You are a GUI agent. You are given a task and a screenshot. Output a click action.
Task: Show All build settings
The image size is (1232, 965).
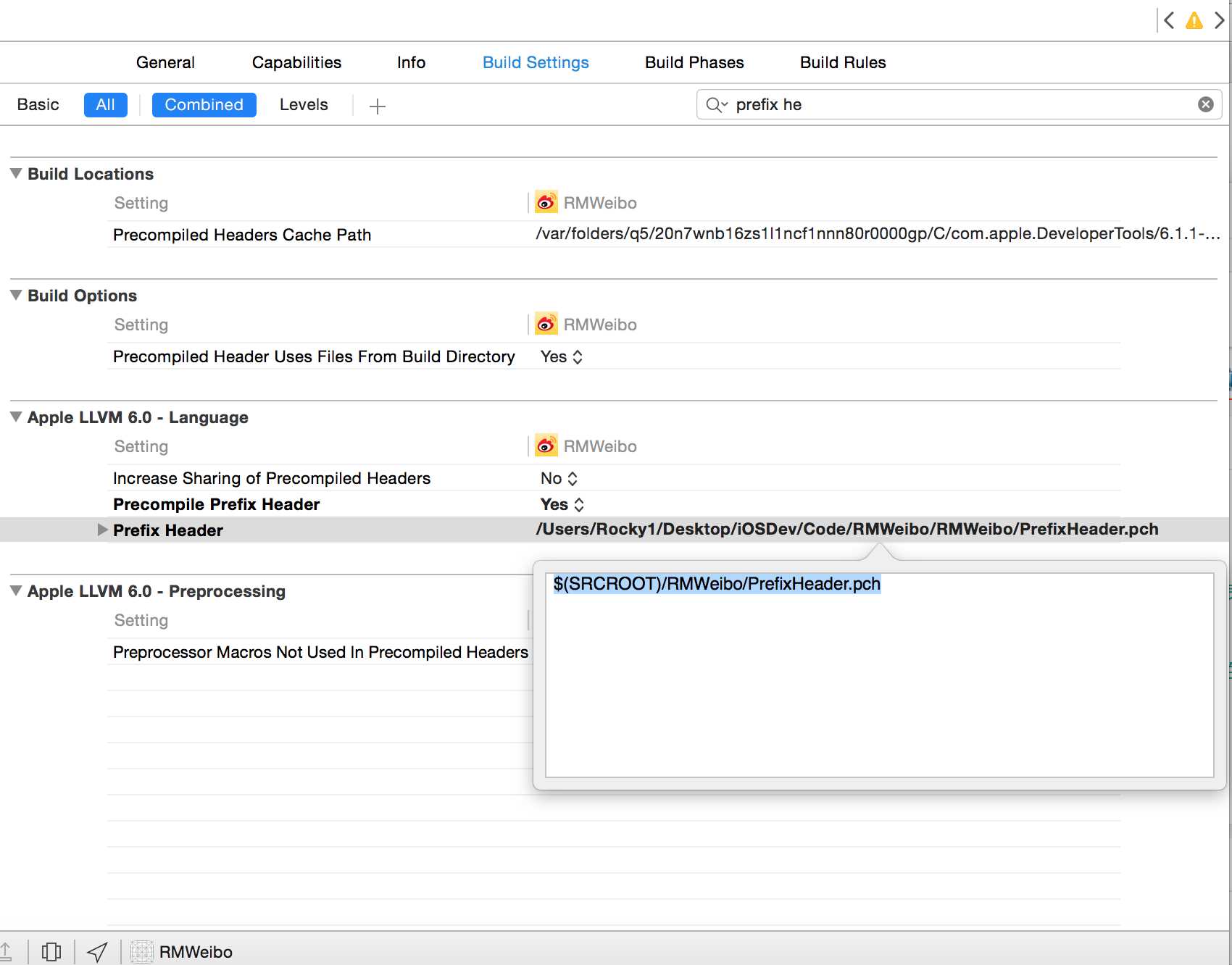point(105,104)
